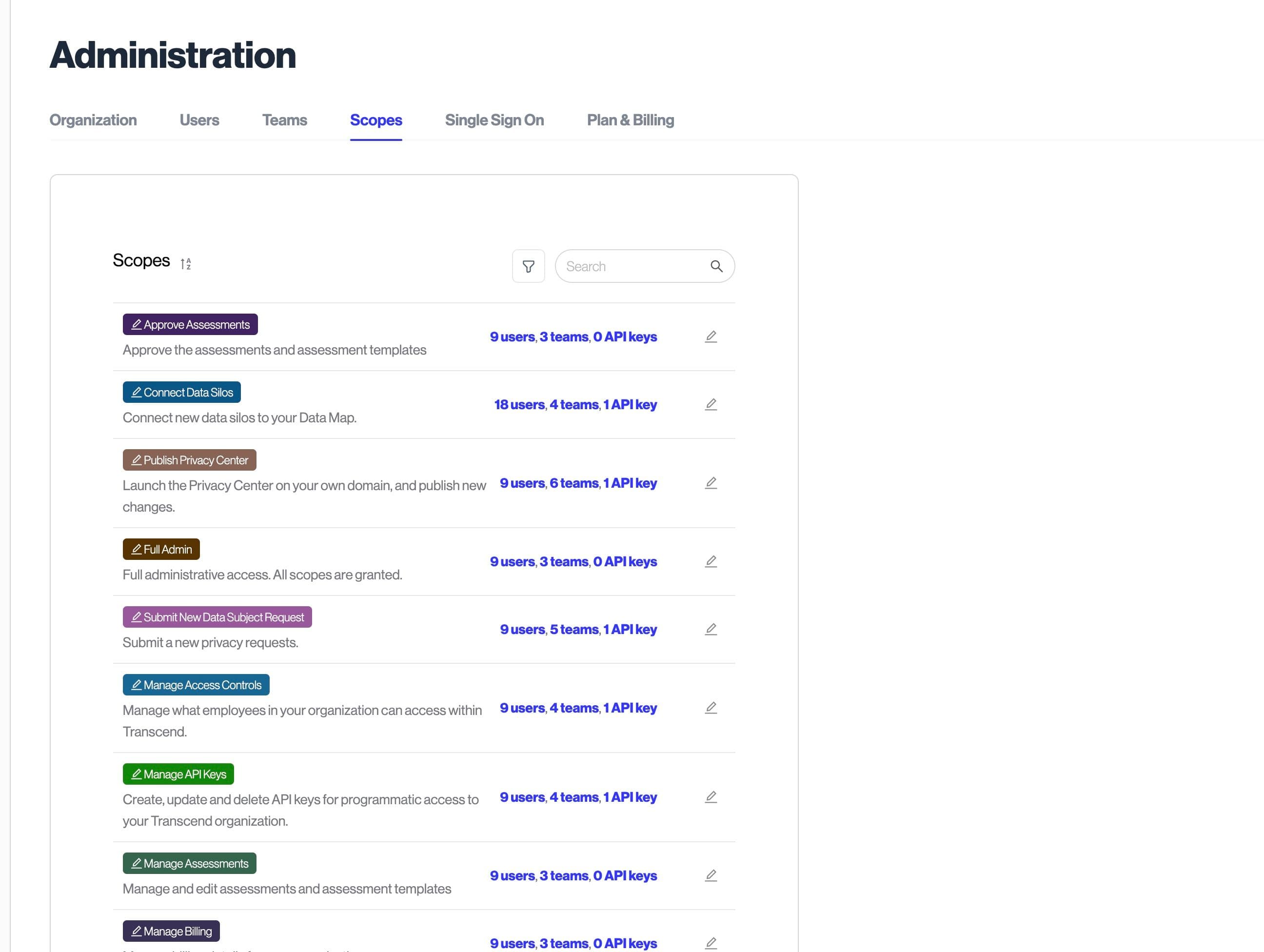1264x952 pixels.
Task: Click edit pencil for Manage Access Controls
Action: tap(711, 708)
